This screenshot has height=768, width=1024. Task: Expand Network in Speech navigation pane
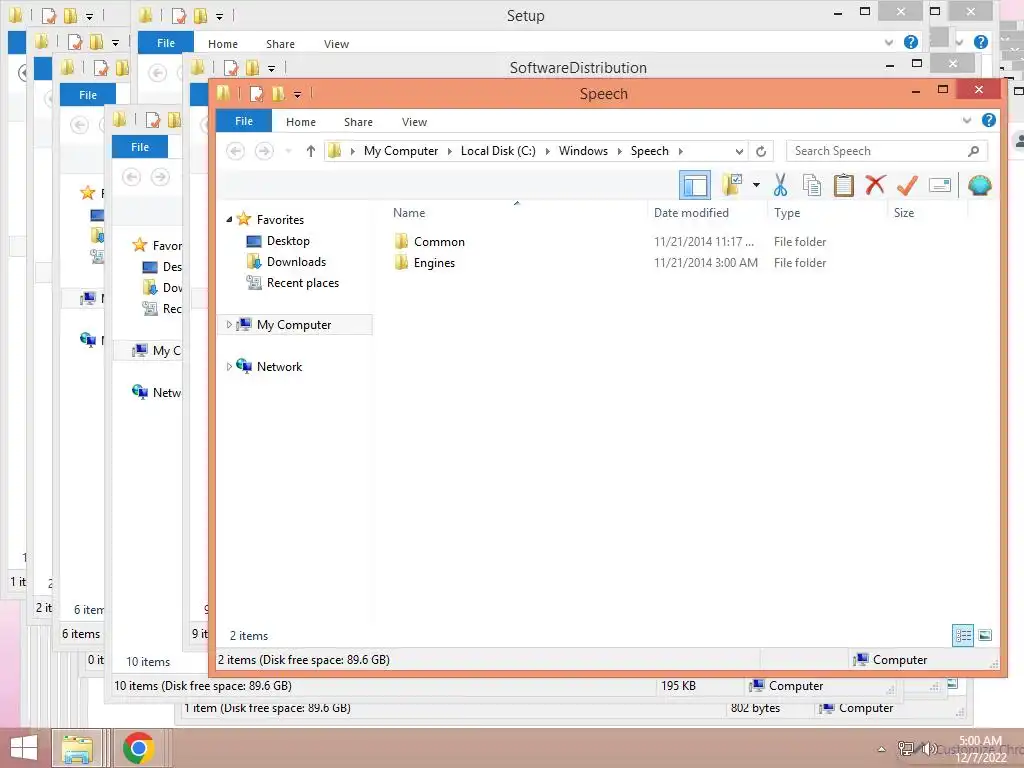tap(229, 367)
